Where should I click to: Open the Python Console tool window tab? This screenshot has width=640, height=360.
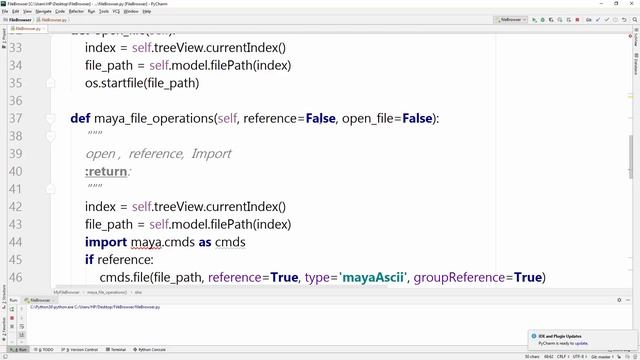coord(150,350)
